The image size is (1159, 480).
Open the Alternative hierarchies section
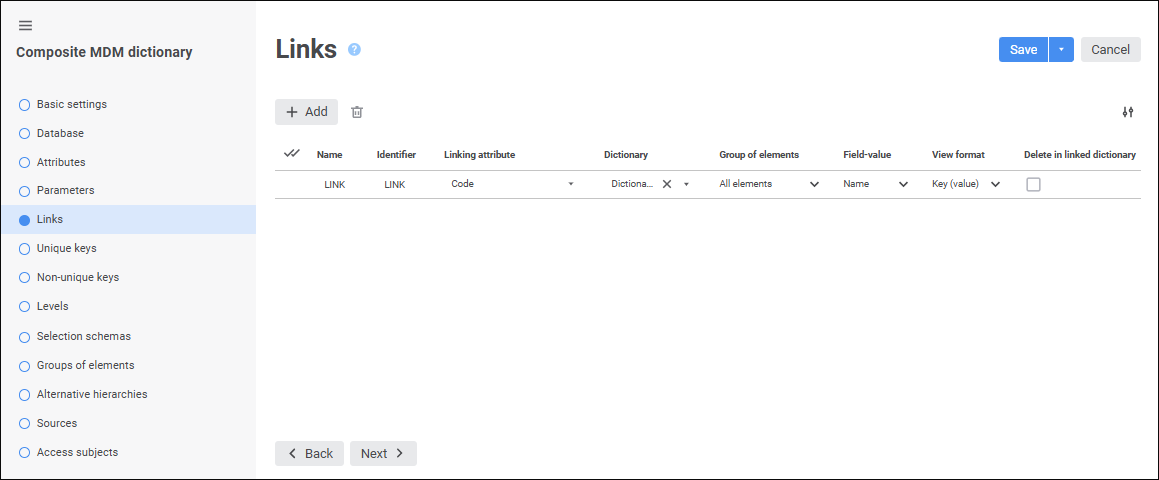click(x=91, y=394)
